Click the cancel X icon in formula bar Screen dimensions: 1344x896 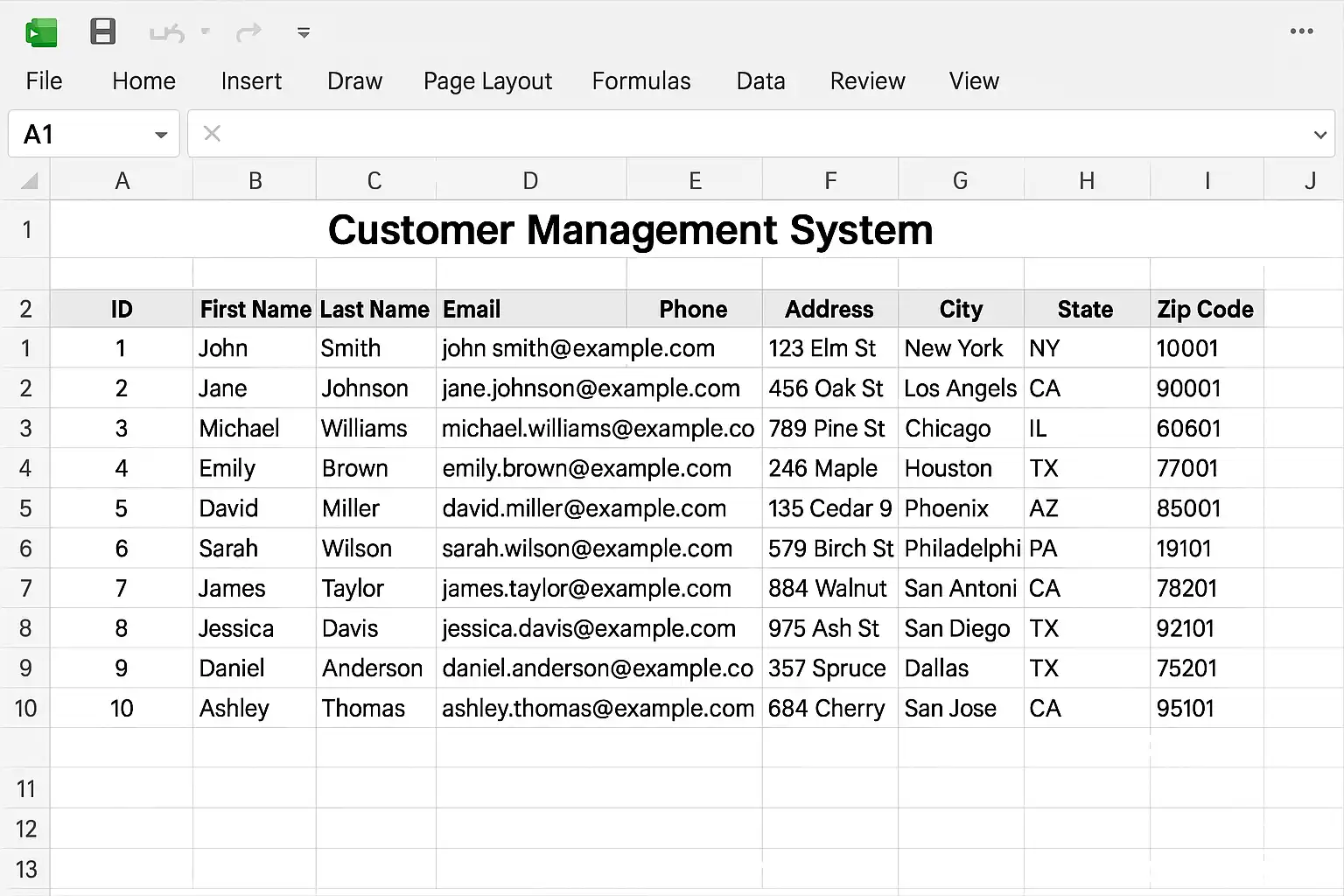212,133
